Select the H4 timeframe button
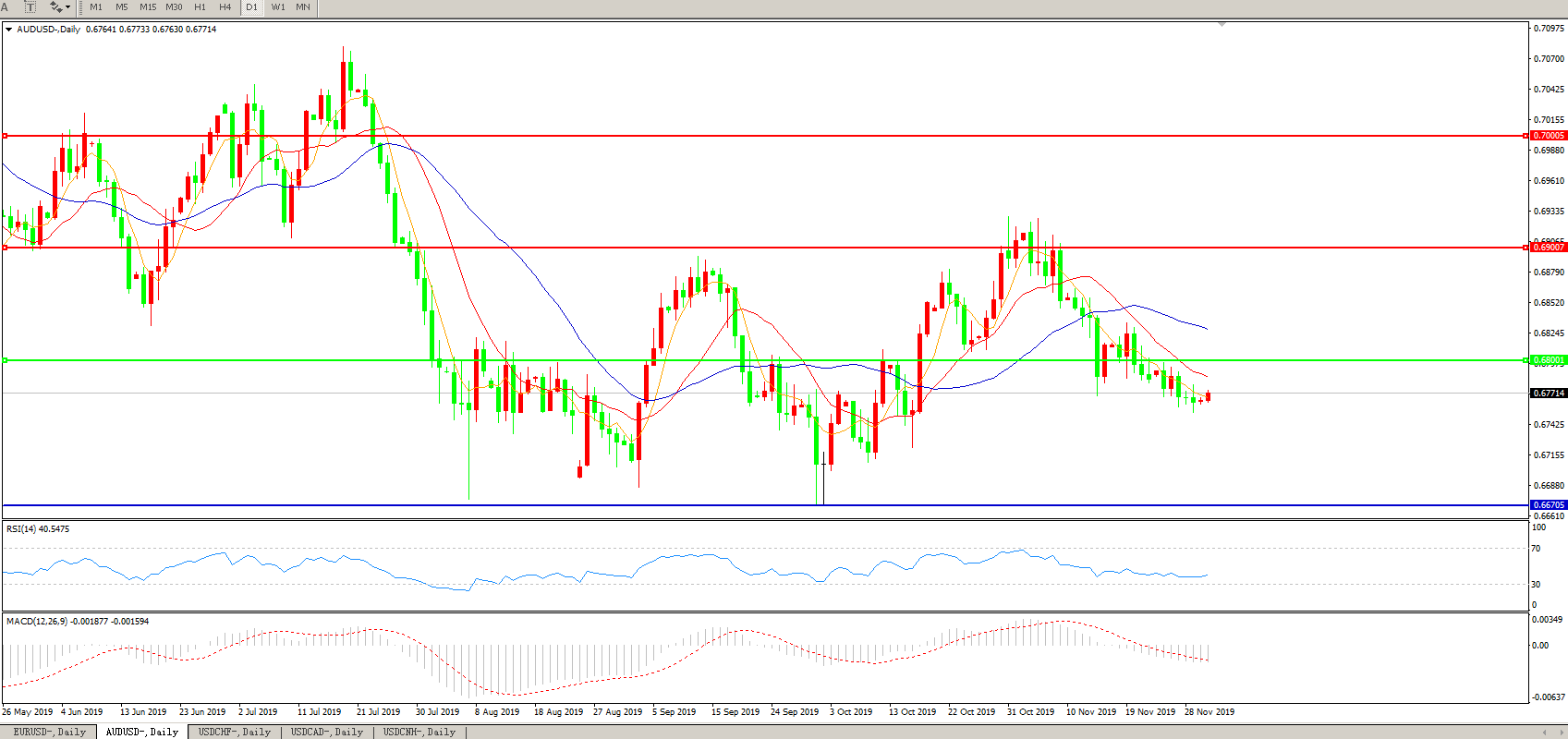 click(225, 7)
